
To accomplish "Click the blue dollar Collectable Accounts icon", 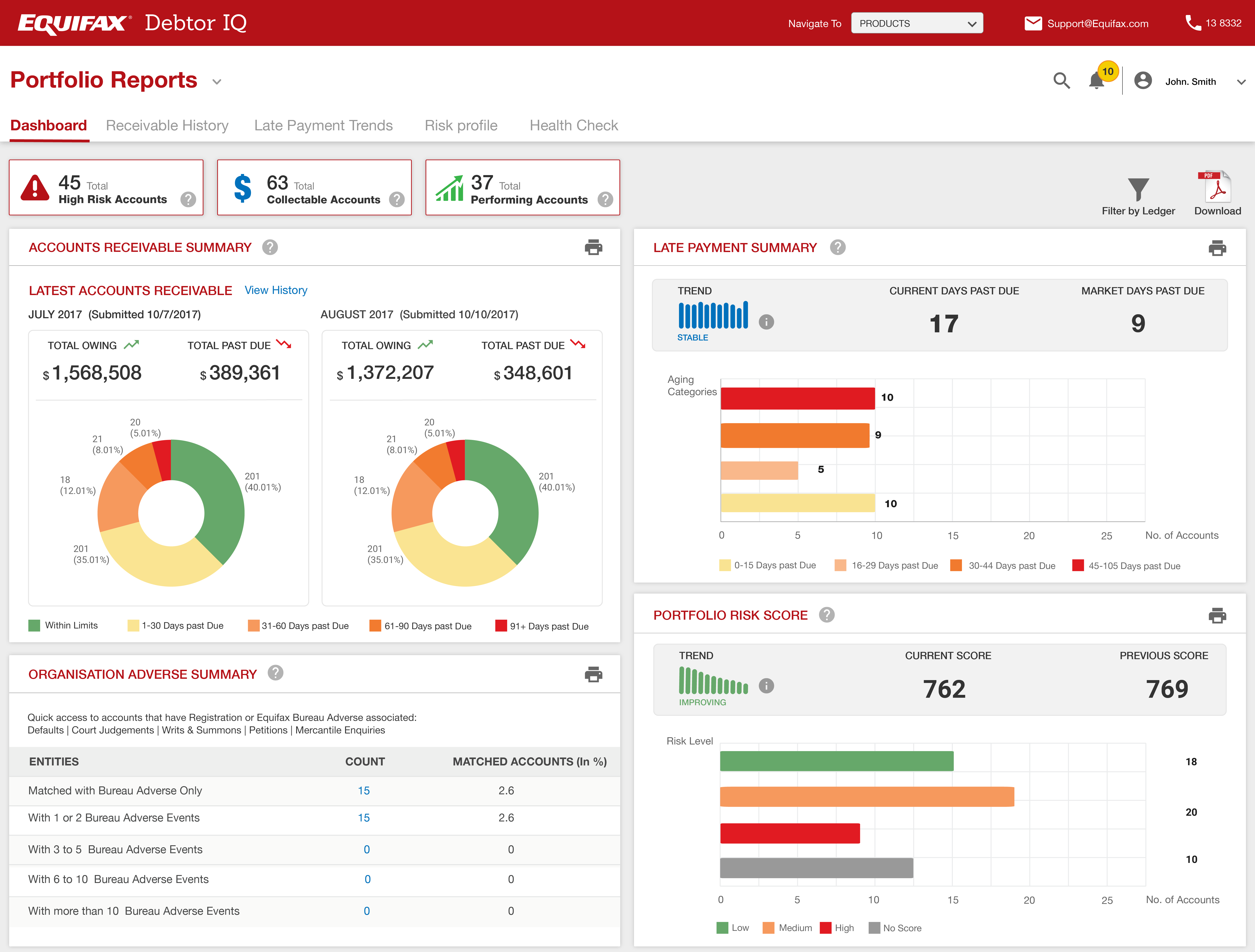I will point(243,188).
